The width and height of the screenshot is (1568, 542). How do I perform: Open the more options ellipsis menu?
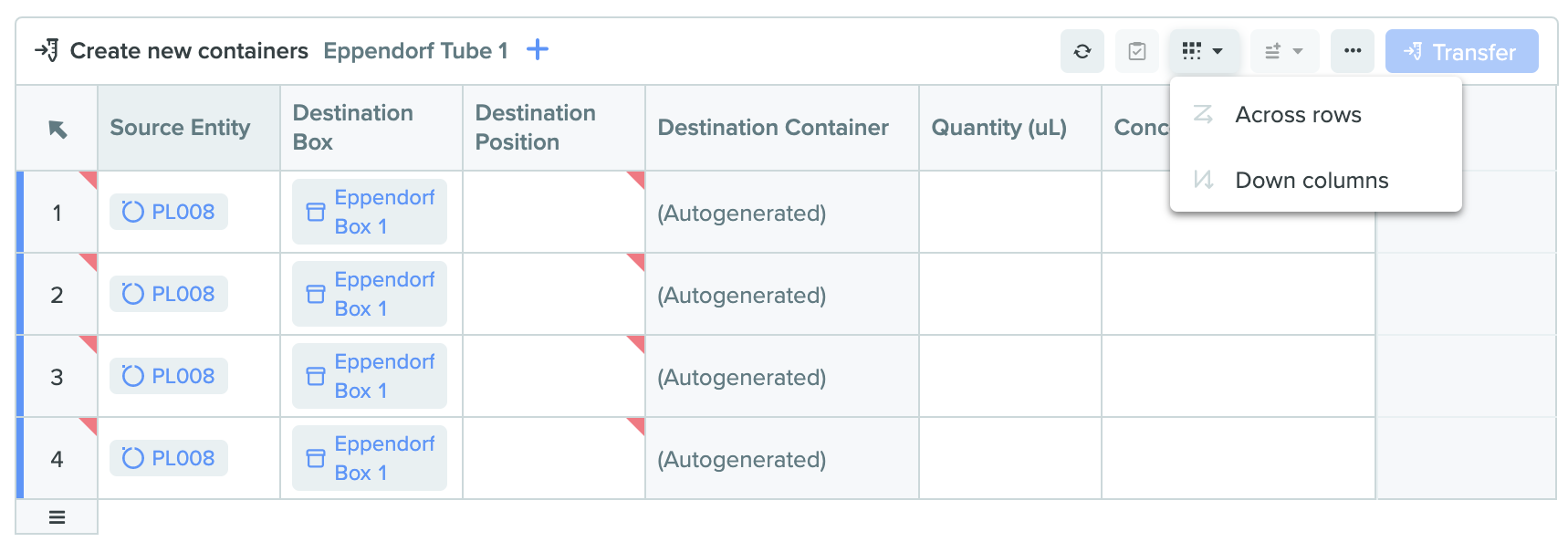pyautogui.click(x=1352, y=51)
